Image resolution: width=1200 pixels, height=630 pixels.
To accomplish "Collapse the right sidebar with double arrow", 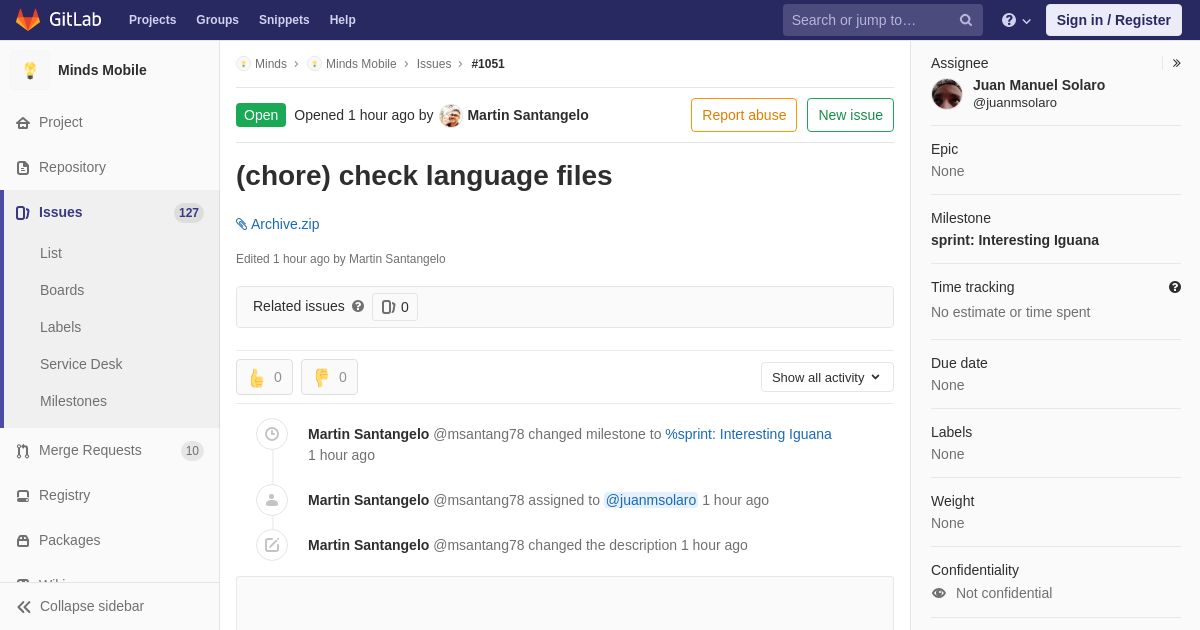I will point(1176,63).
